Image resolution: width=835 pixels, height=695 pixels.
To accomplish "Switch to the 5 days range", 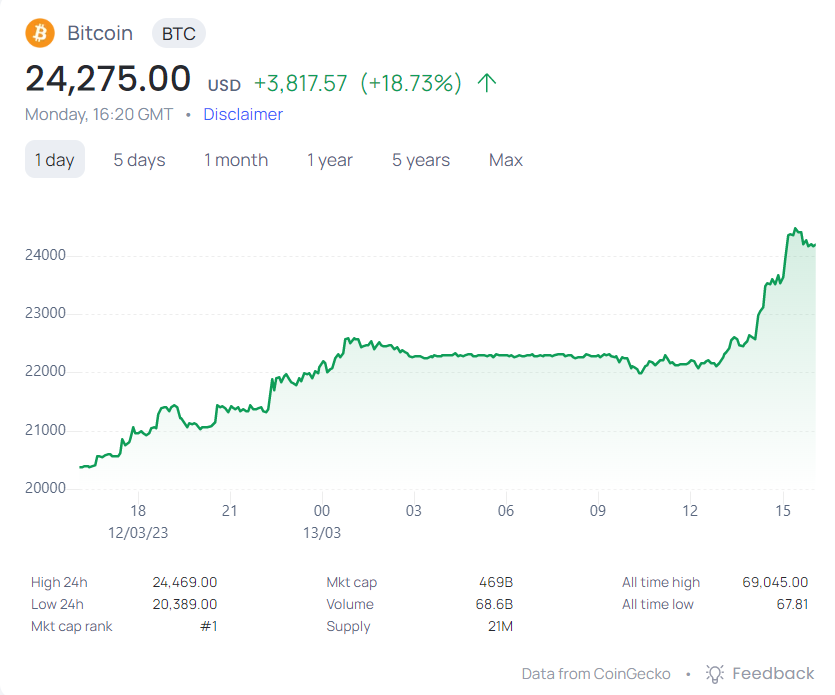I will click(140, 160).
